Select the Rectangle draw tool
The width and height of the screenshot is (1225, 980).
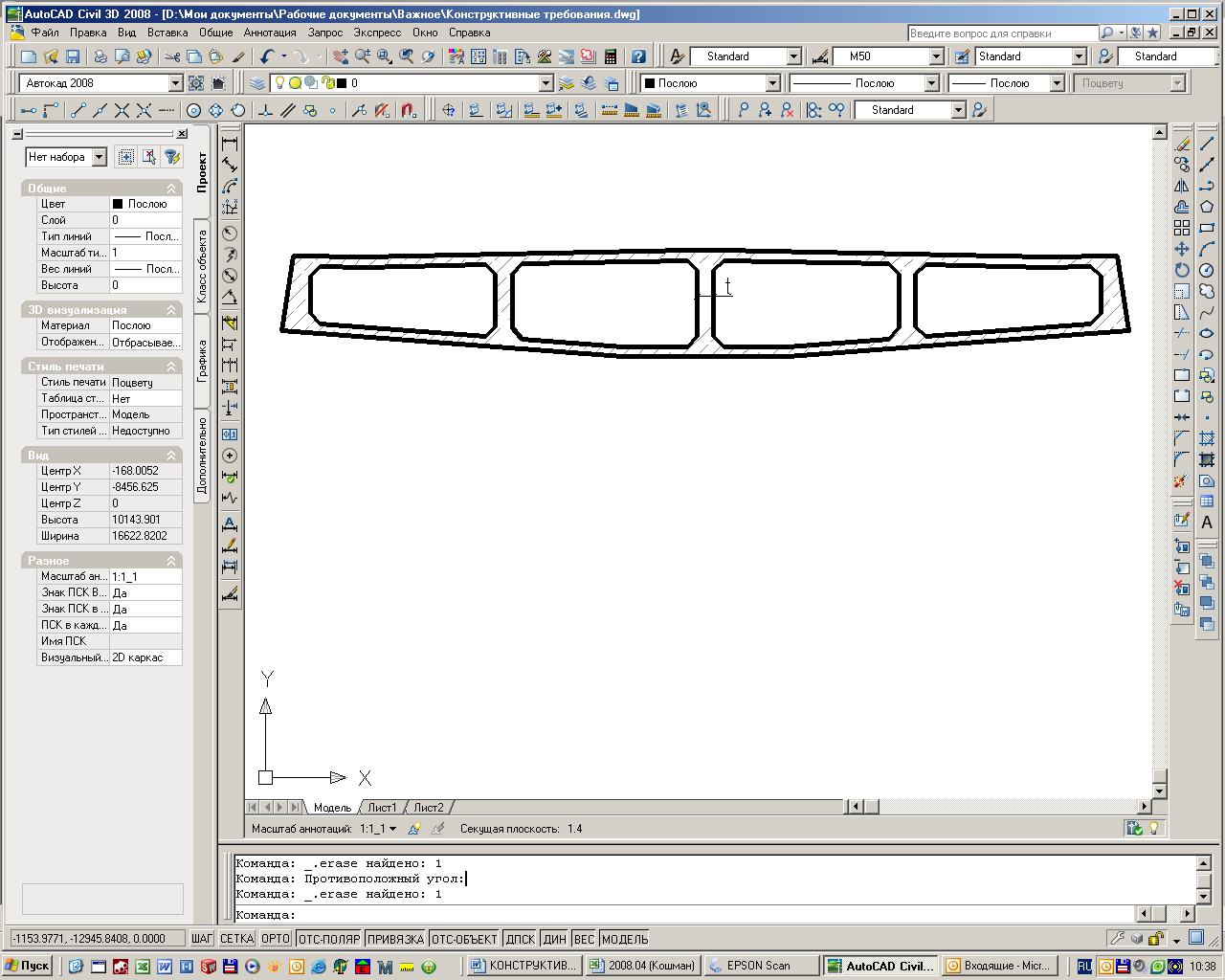pos(1207,228)
